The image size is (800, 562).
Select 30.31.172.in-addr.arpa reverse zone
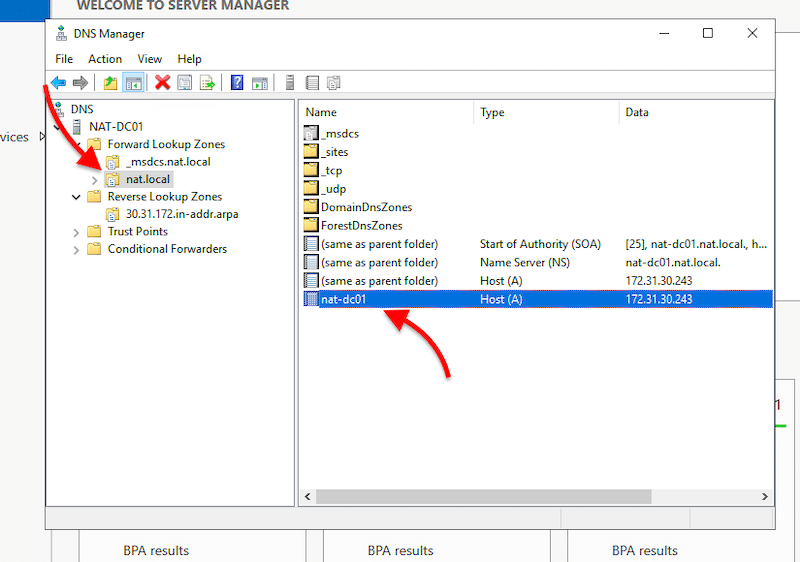182,214
